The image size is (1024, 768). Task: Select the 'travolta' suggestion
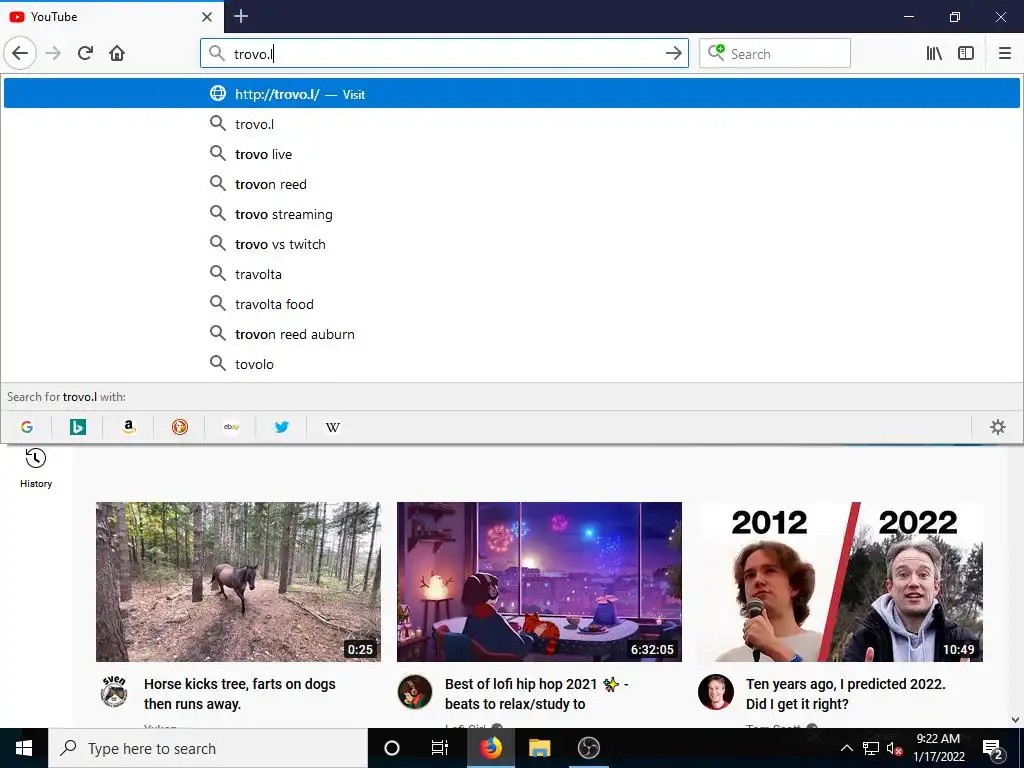pyautogui.click(x=511, y=274)
